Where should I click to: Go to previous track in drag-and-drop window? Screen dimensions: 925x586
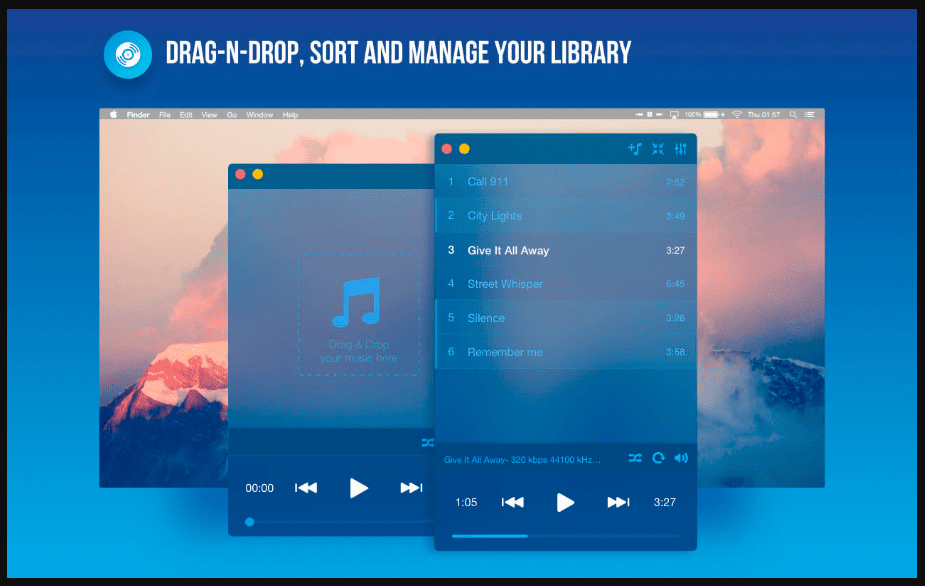pos(306,487)
